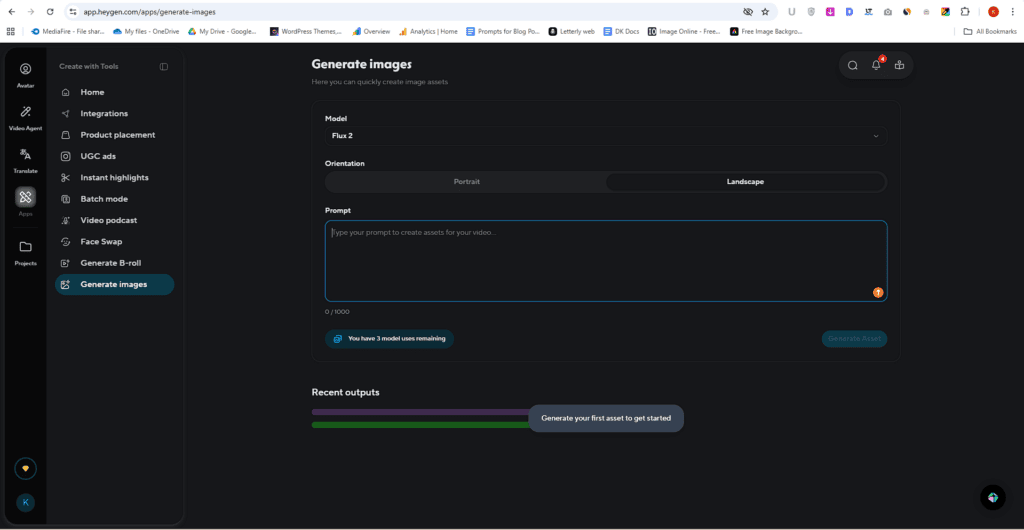Click the Recent outputs heading

click(x=345, y=392)
